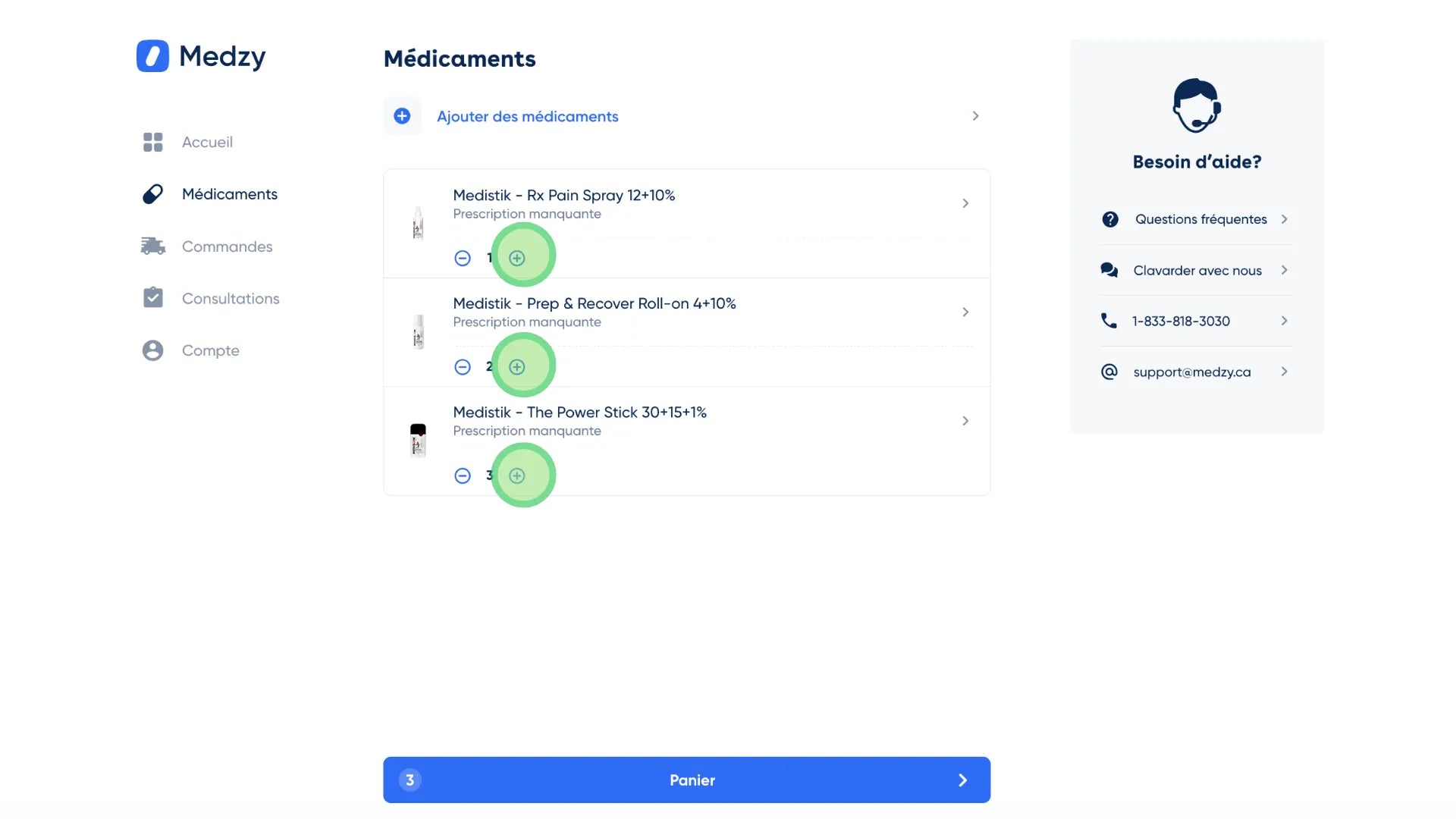Click the at-sign icon beside support email
The image size is (1456, 819).
tap(1109, 372)
